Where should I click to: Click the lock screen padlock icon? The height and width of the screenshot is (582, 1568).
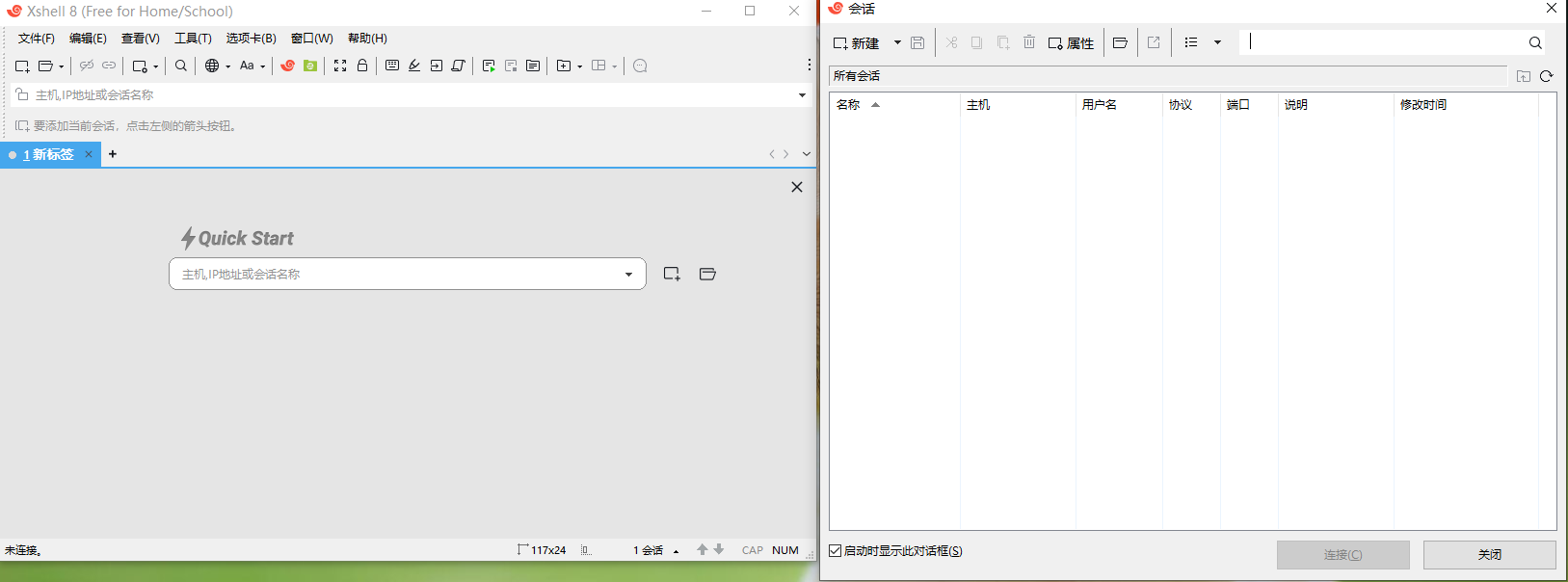pos(362,66)
